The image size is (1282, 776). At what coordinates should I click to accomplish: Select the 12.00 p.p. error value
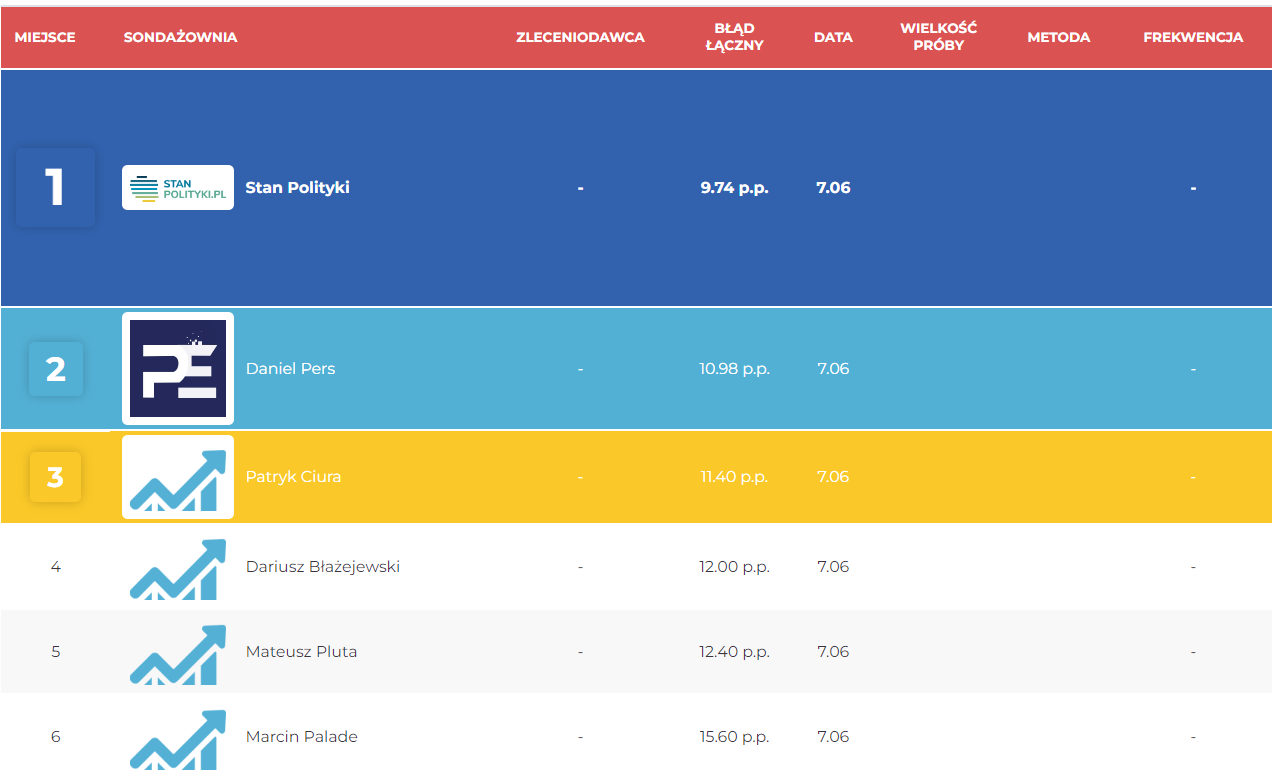[x=734, y=566]
